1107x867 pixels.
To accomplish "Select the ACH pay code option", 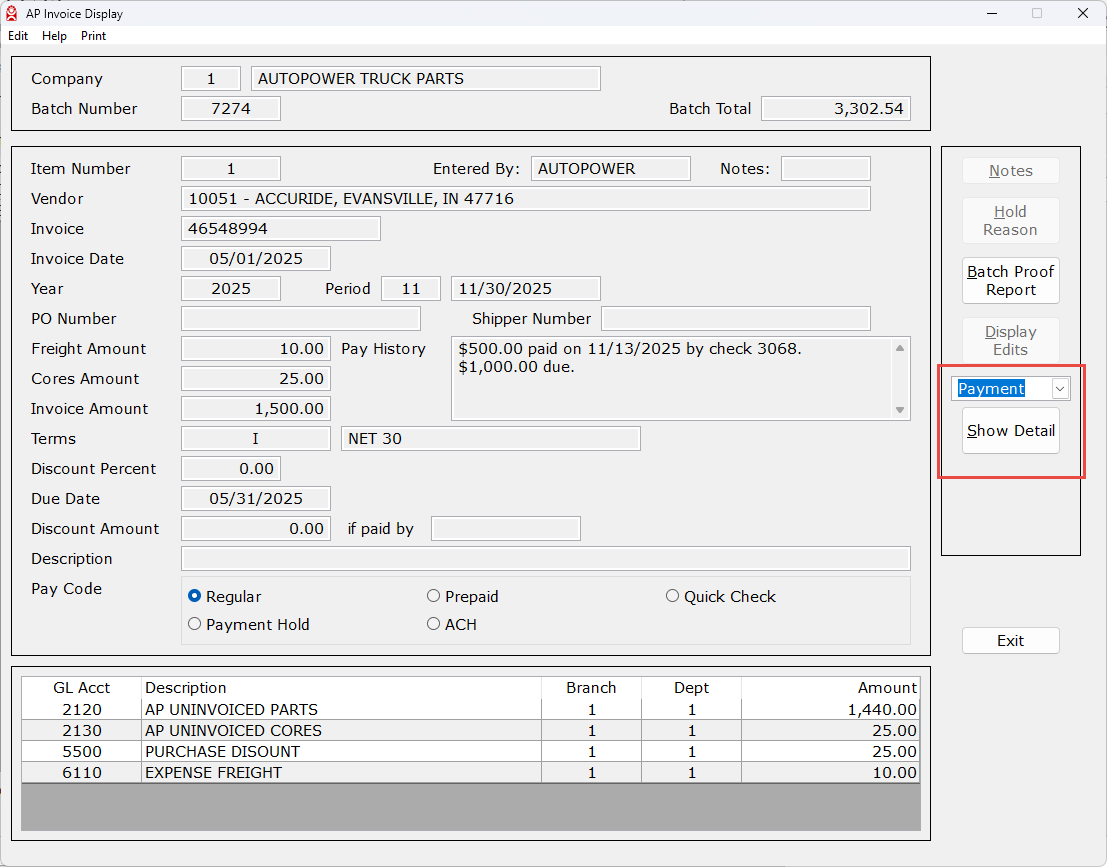I will (x=434, y=624).
